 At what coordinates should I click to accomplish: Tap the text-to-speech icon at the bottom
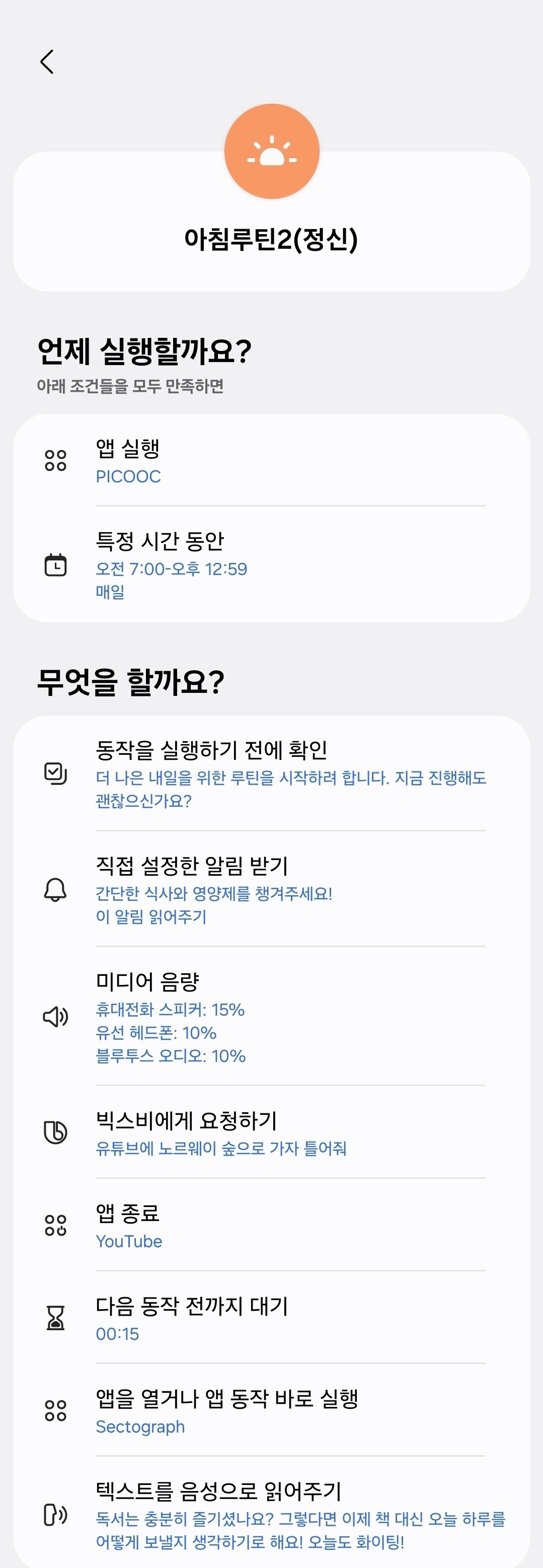(x=55, y=1515)
